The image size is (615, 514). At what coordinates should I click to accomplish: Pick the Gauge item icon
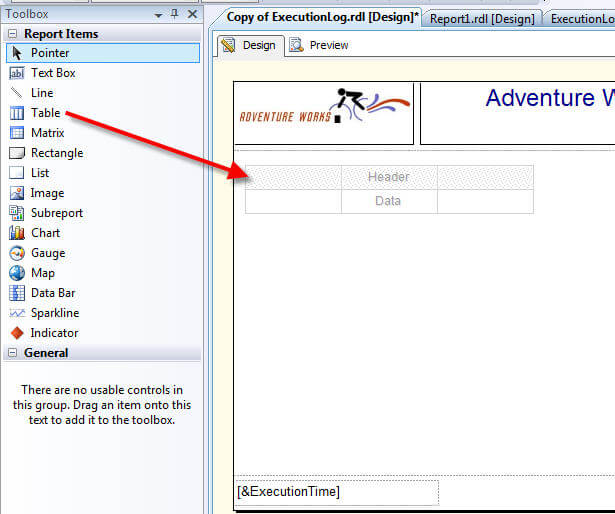16,253
